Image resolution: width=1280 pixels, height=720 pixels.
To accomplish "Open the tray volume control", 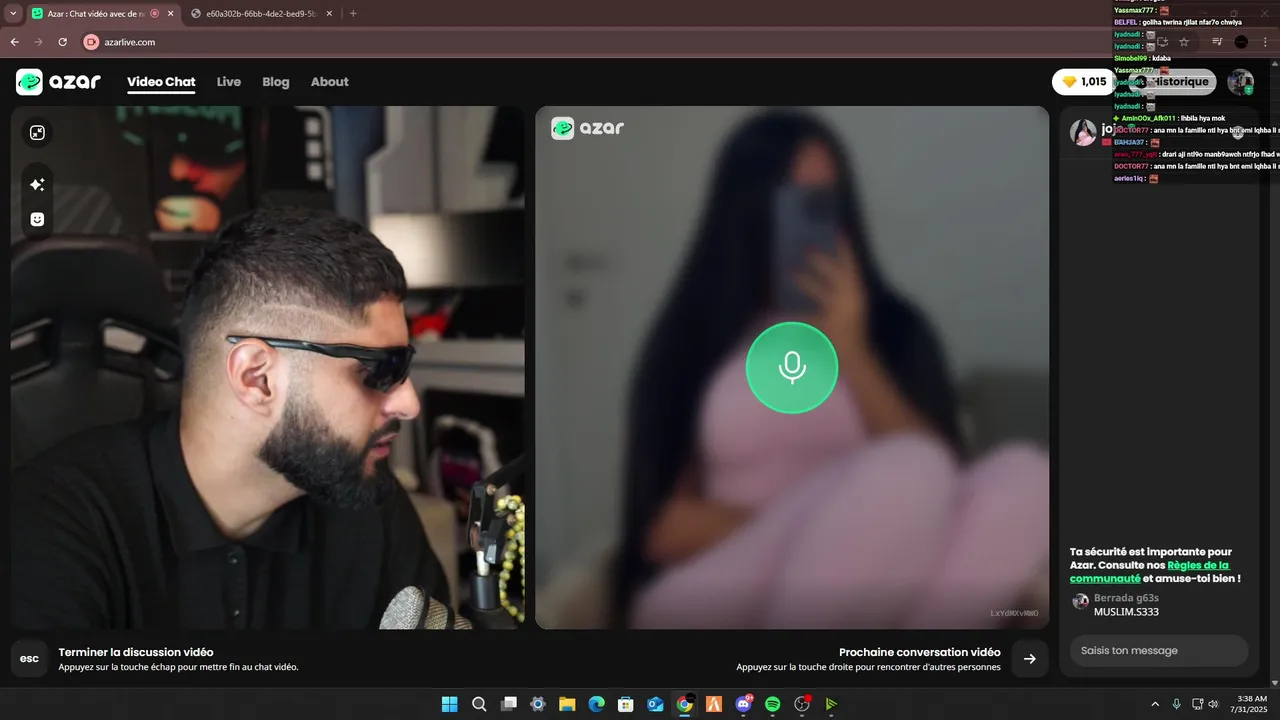I will coord(1213,704).
